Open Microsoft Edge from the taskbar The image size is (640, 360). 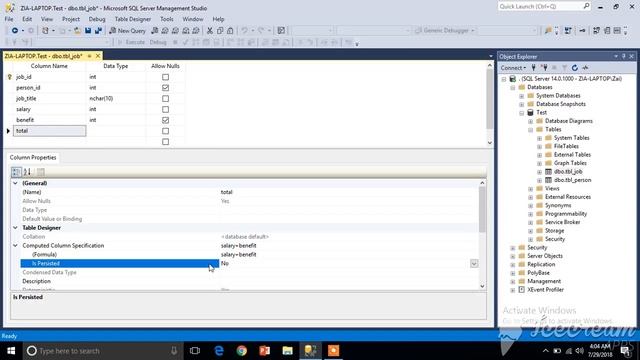click(x=219, y=351)
